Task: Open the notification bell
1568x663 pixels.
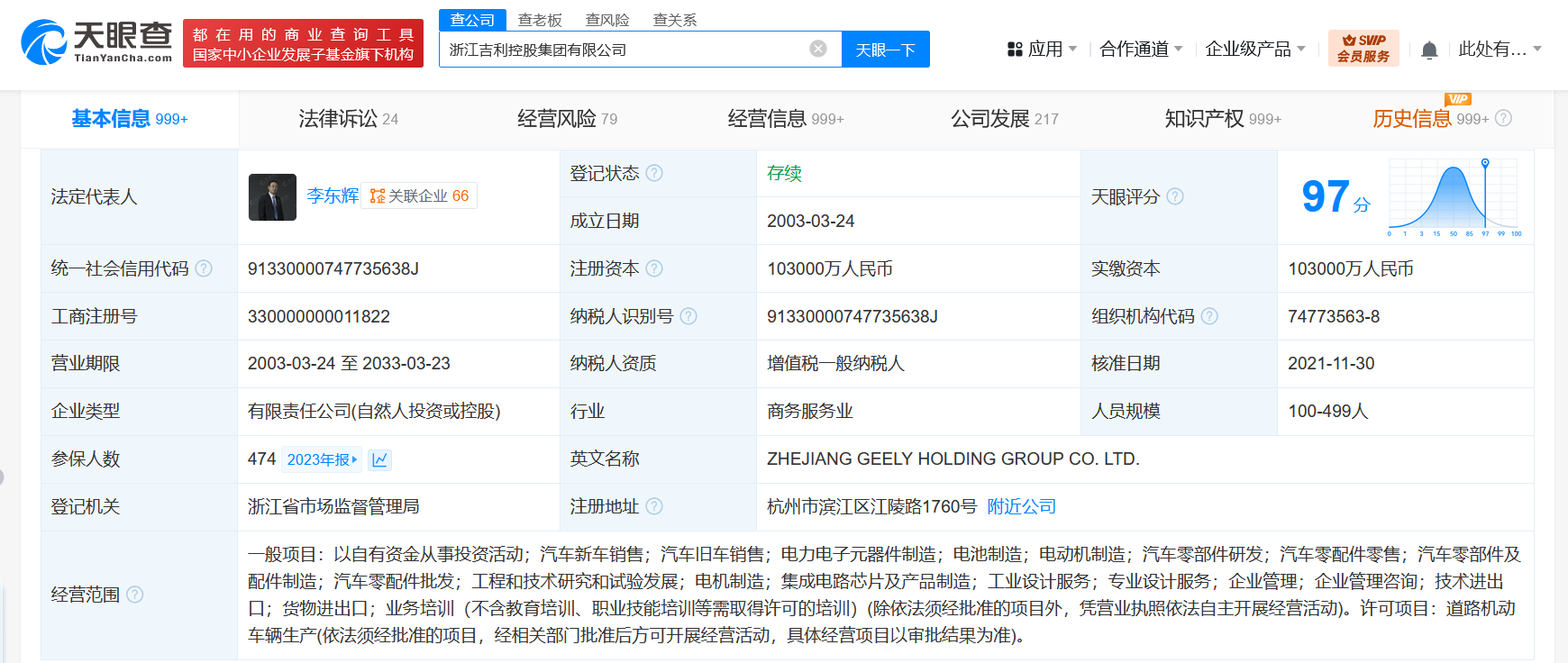Action: coord(1428,50)
